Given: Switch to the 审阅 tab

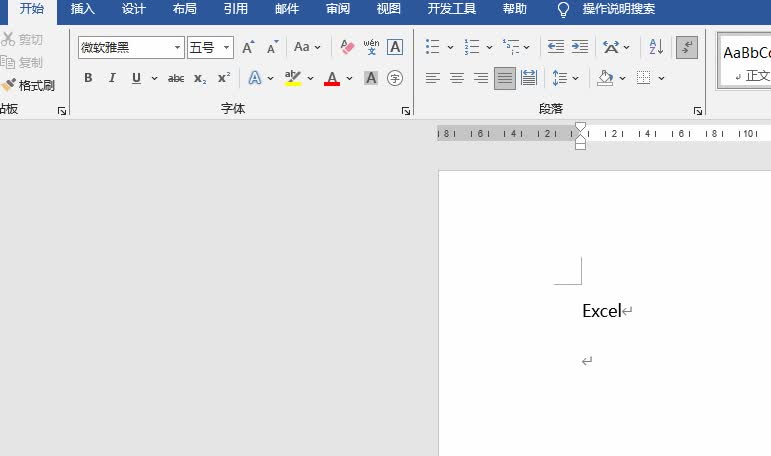Looking at the screenshot, I should pos(338,9).
